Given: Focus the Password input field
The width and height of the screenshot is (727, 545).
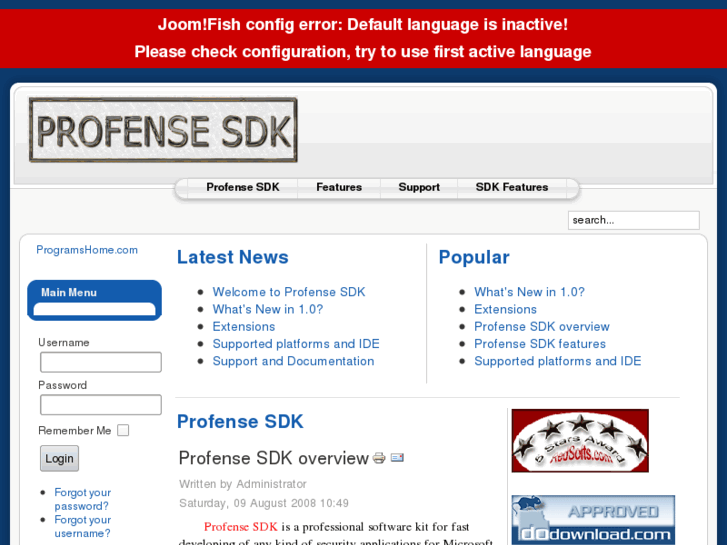Looking at the screenshot, I should click(101, 405).
